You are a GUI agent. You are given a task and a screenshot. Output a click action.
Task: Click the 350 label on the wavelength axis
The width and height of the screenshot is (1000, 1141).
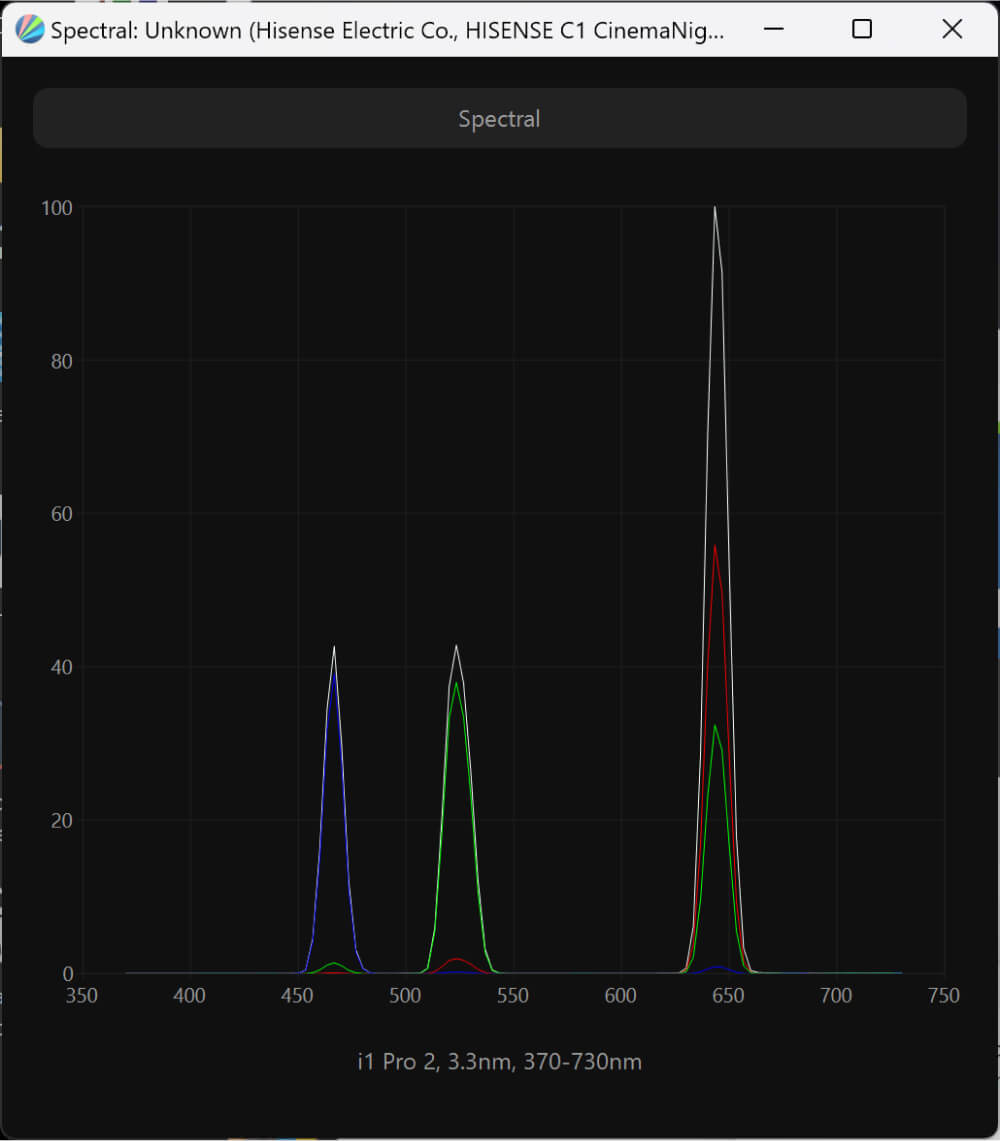tap(82, 996)
